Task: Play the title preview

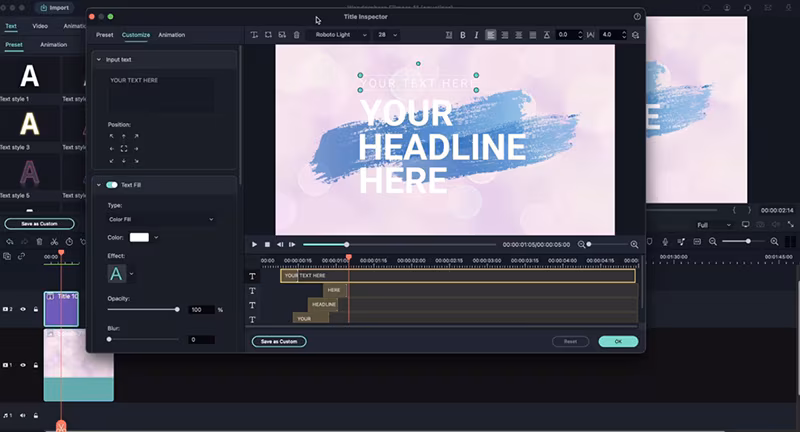Action: 254,244
